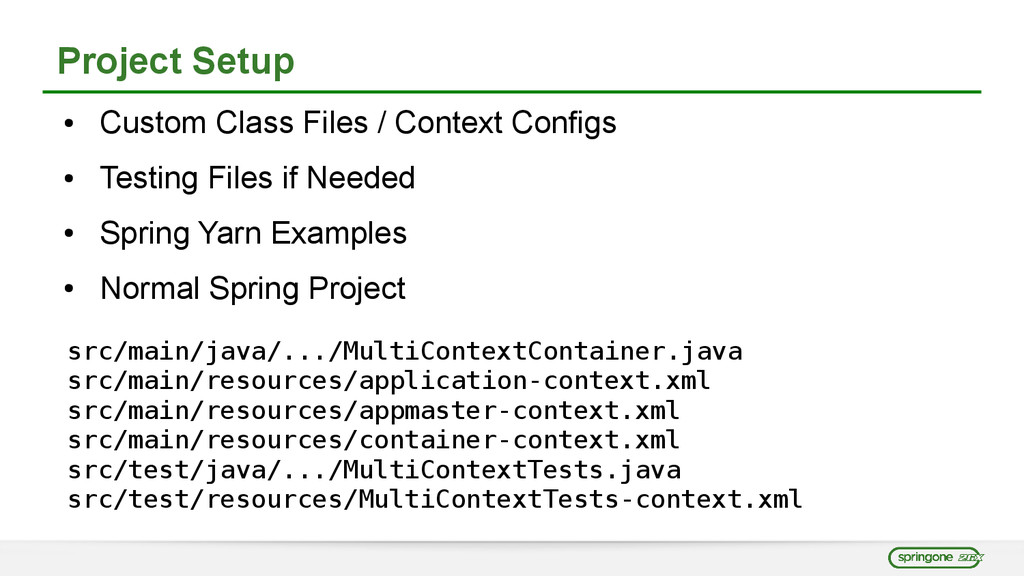Click the bullet dot before Testing Files

[x=69, y=180]
